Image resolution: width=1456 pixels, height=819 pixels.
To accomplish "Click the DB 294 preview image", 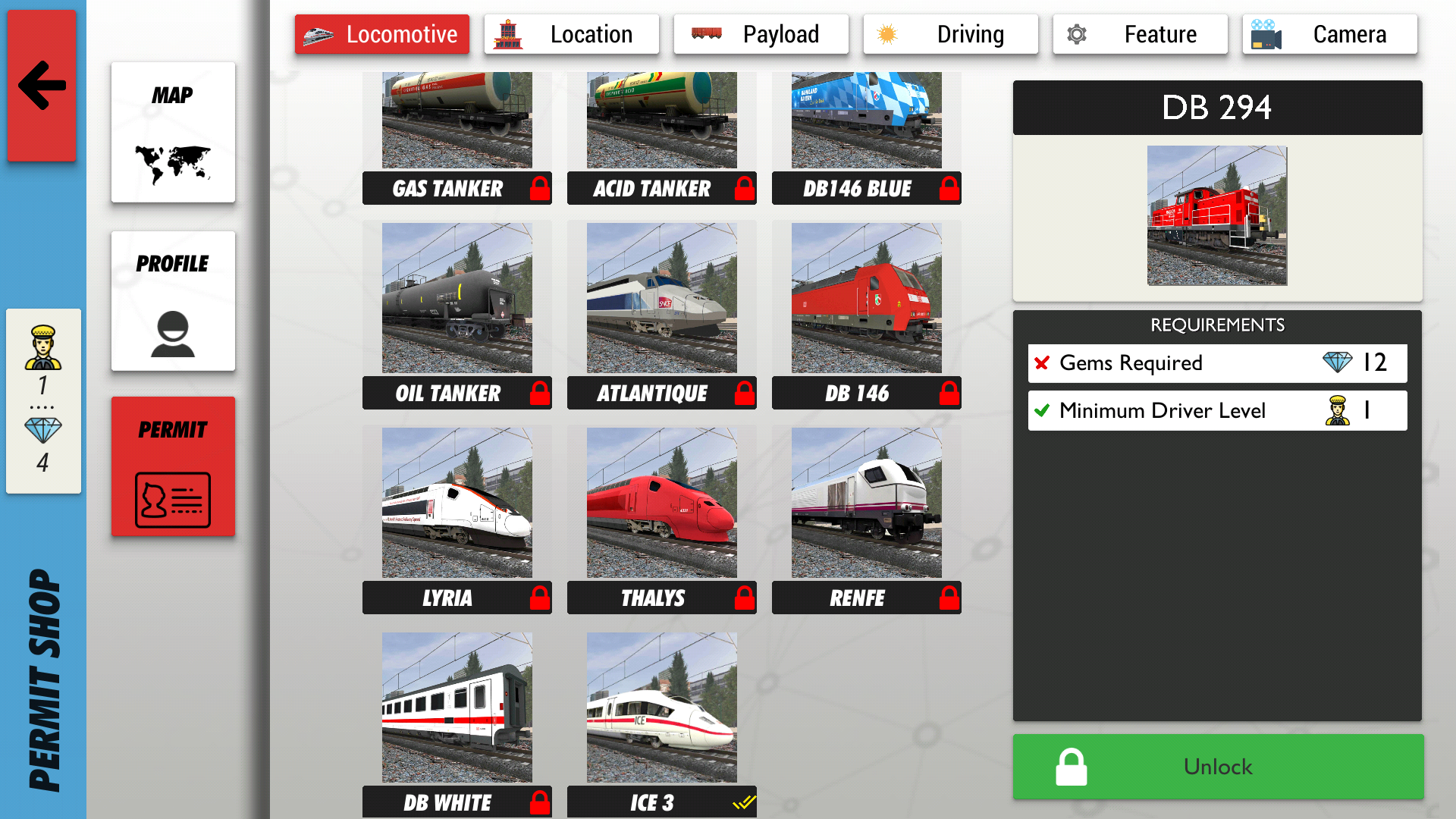I will (x=1217, y=215).
